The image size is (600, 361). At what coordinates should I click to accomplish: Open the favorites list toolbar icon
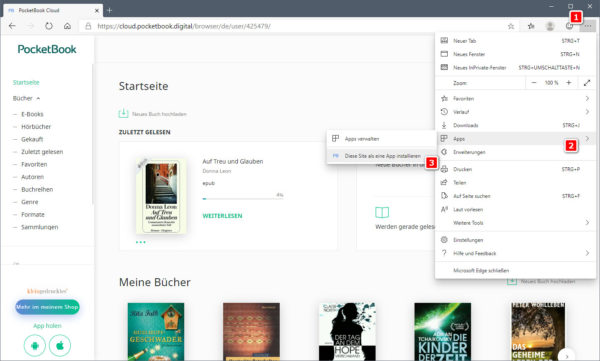531,26
